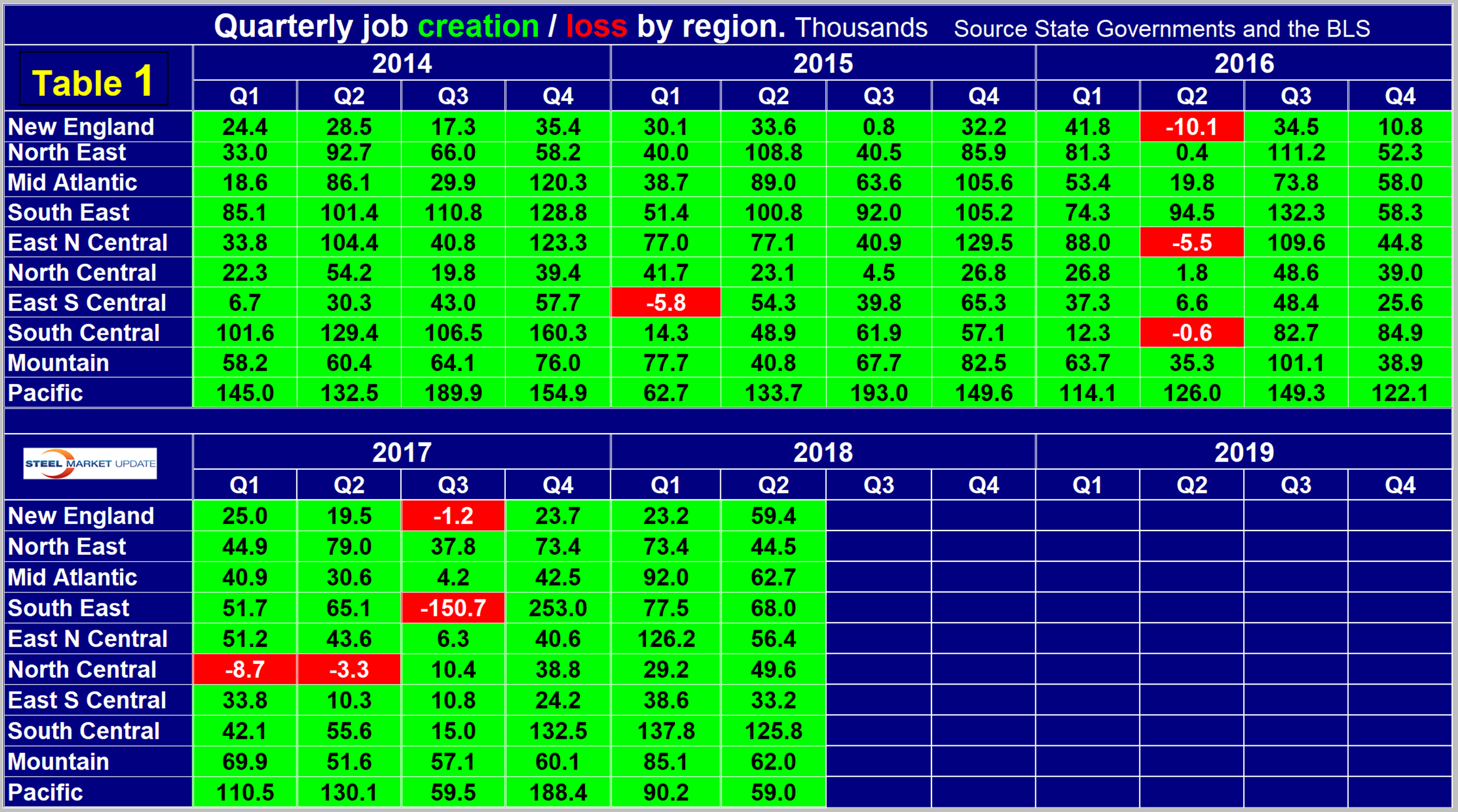Viewport: 1458px width, 812px height.
Task: Select the 2014 year header
Action: [401, 63]
